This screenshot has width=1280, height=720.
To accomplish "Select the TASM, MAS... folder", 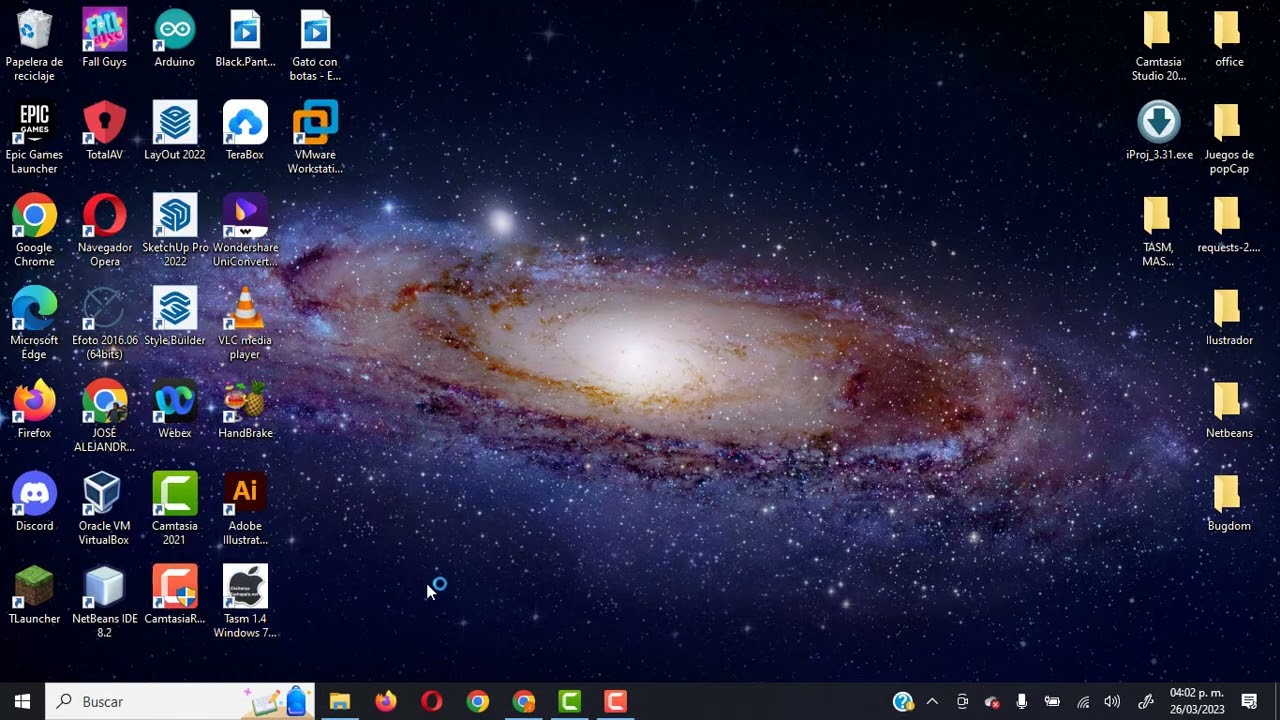I will click(1159, 232).
